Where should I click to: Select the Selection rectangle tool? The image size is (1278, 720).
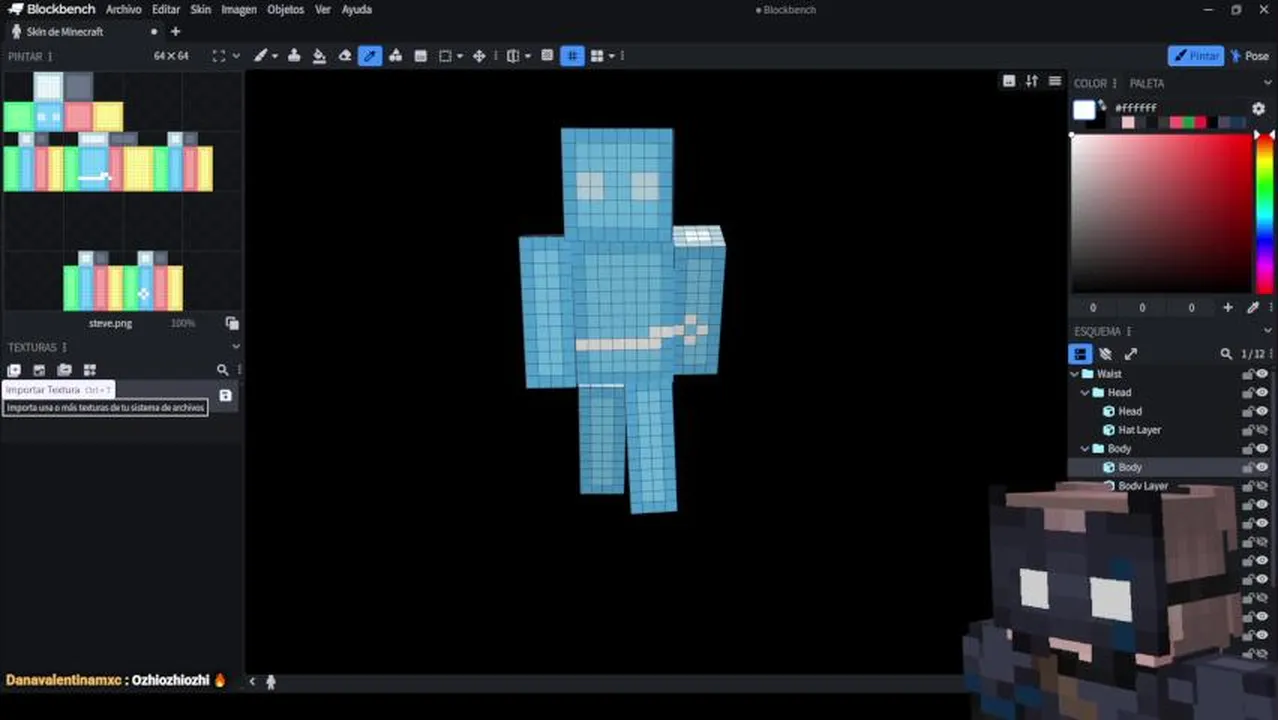coord(446,56)
